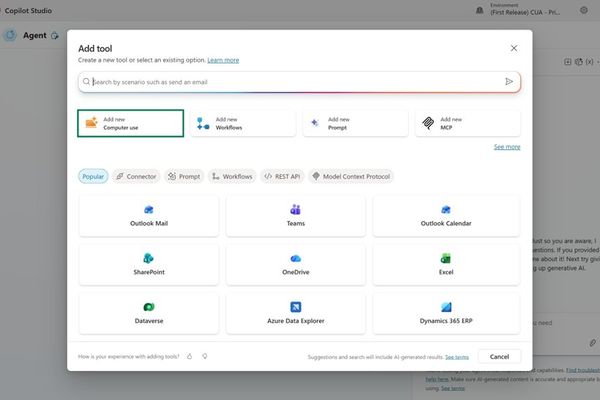Pick the Dynamics 365 ERP connector
The width and height of the screenshot is (600, 400).
click(446, 313)
